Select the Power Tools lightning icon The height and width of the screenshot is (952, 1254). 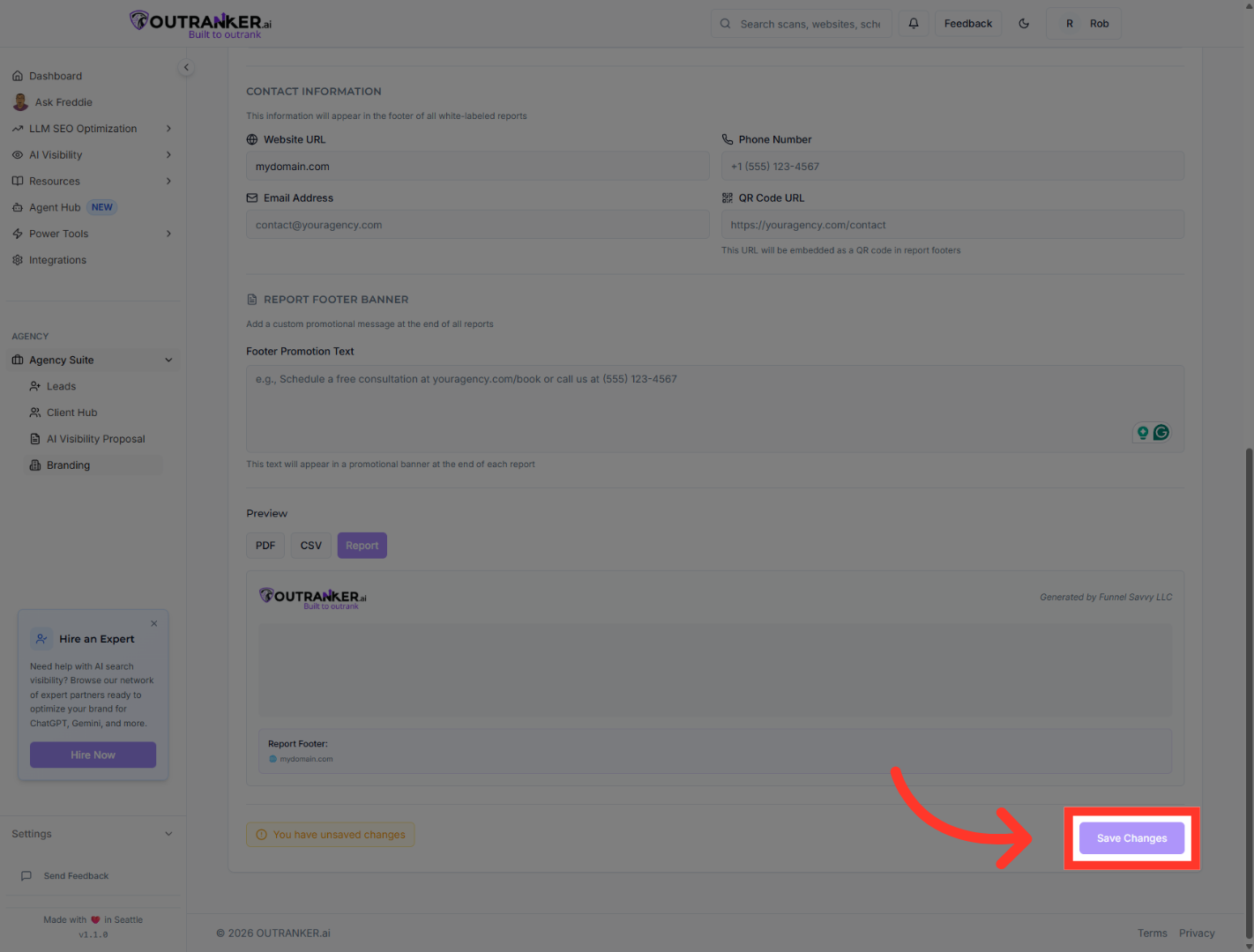pos(19,234)
